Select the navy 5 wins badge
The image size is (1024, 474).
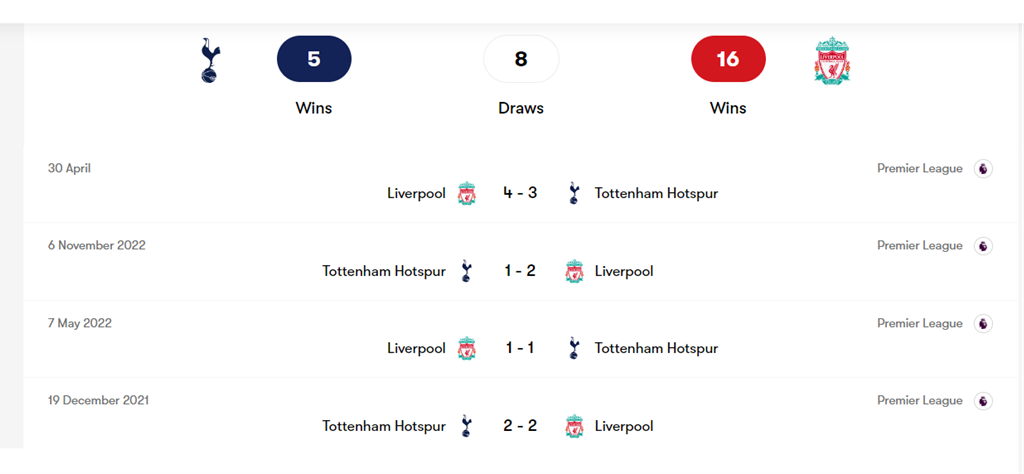coord(314,59)
